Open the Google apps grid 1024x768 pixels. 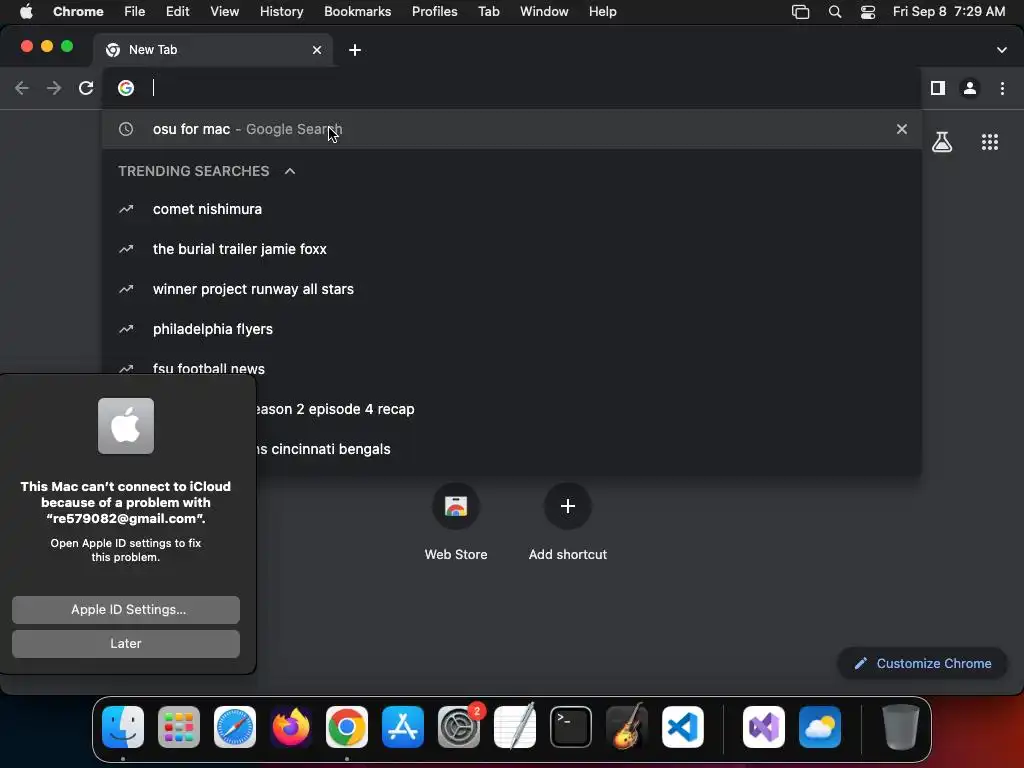990,142
